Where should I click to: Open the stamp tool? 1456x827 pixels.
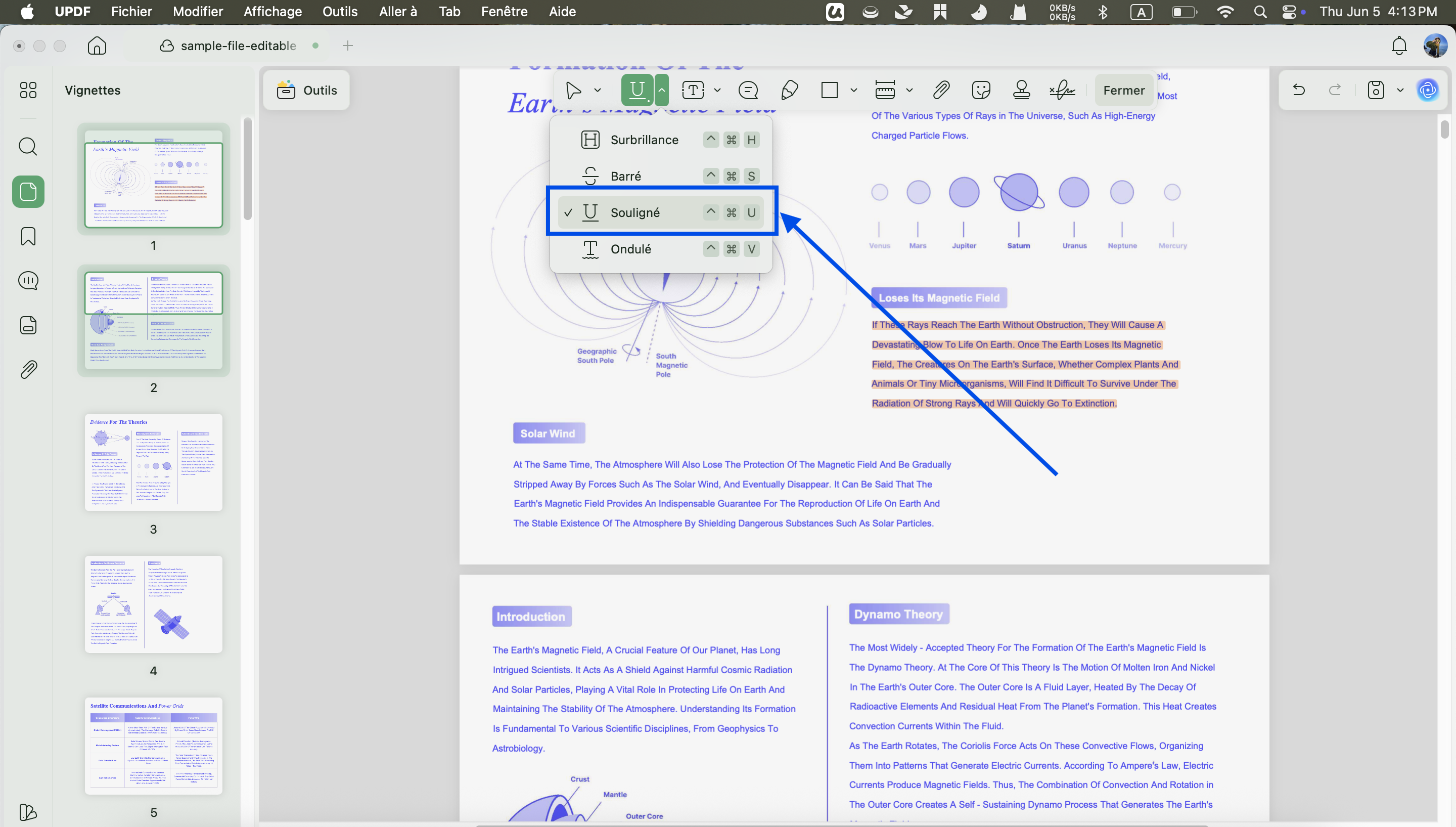1021,90
